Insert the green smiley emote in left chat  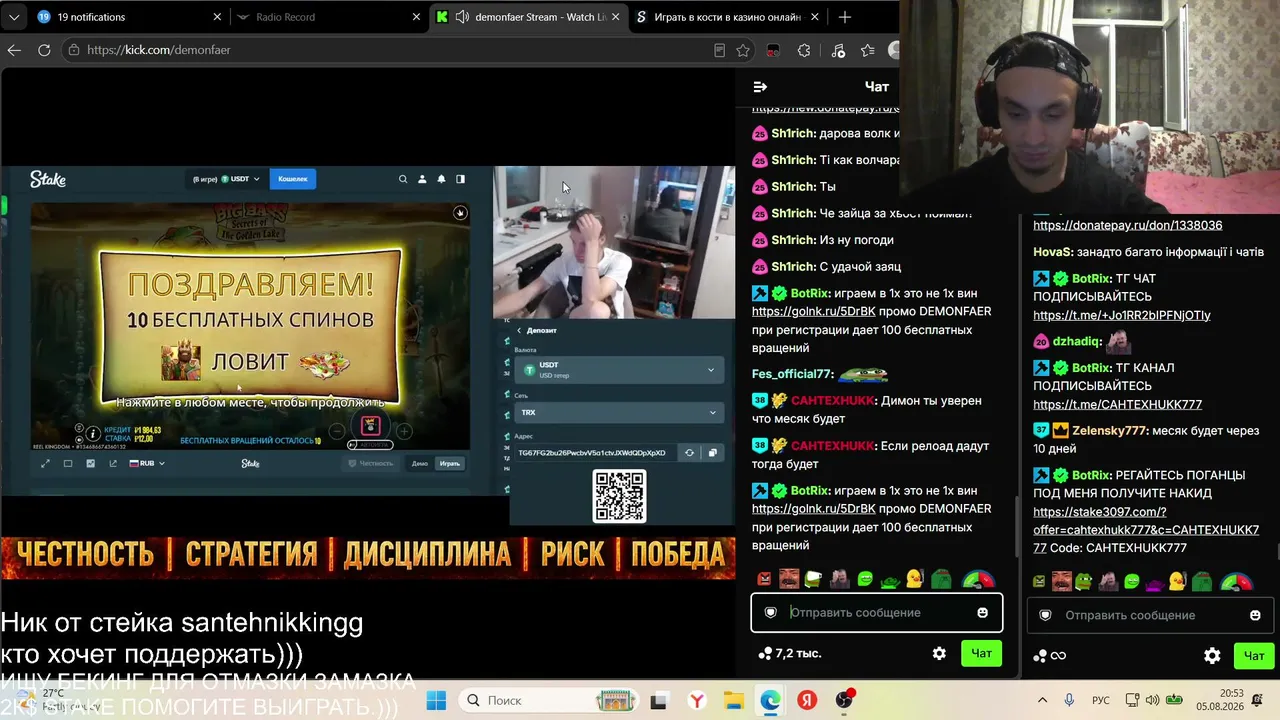[x=865, y=579]
